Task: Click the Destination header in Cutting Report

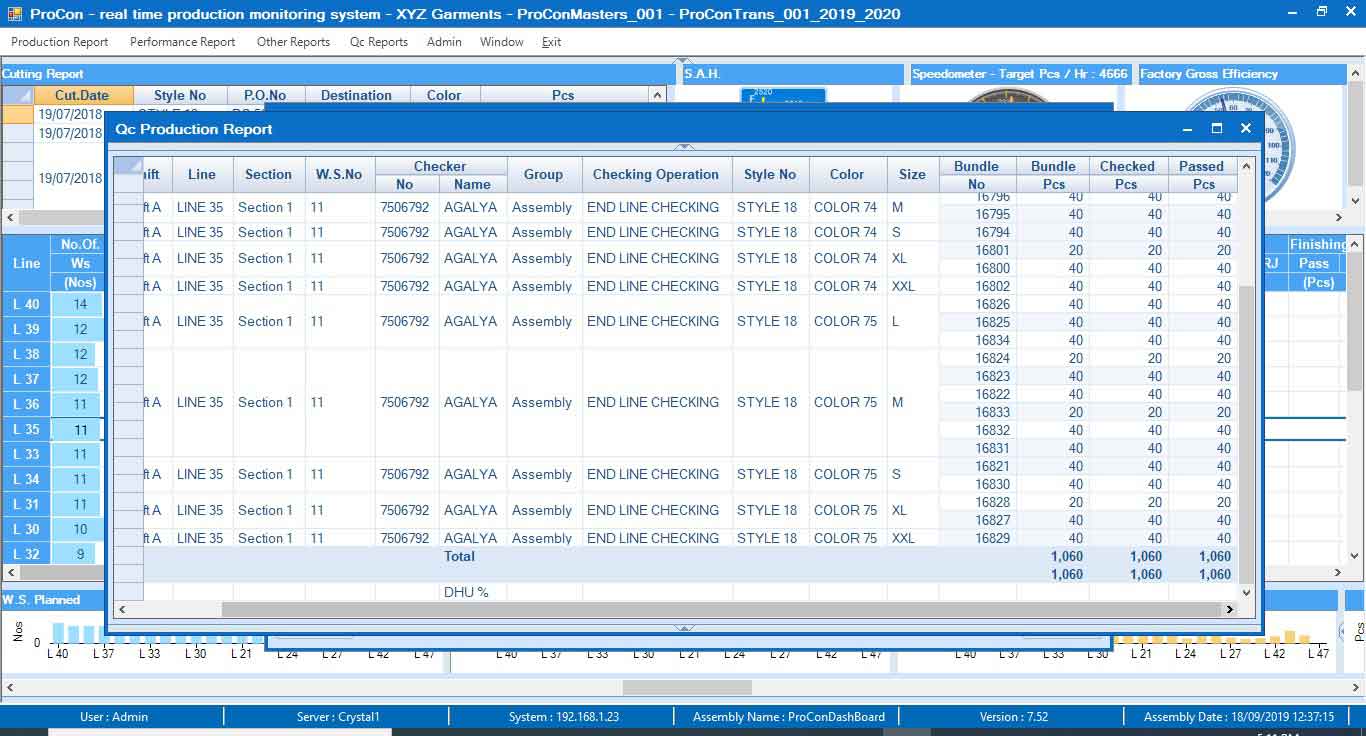Action: pos(356,95)
